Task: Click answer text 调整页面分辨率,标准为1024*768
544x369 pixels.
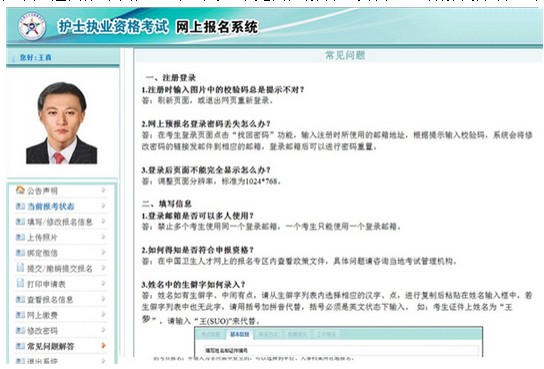Action: (x=219, y=181)
